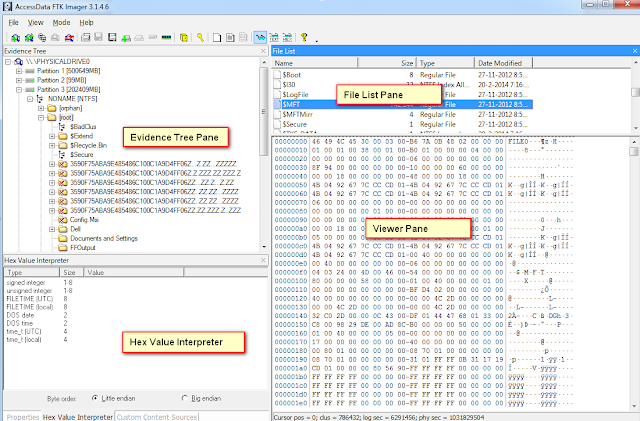Click the Add Evidence Item toolbar icon
Image resolution: width=640 pixels, height=421 pixels.
pyautogui.click(x=15, y=38)
